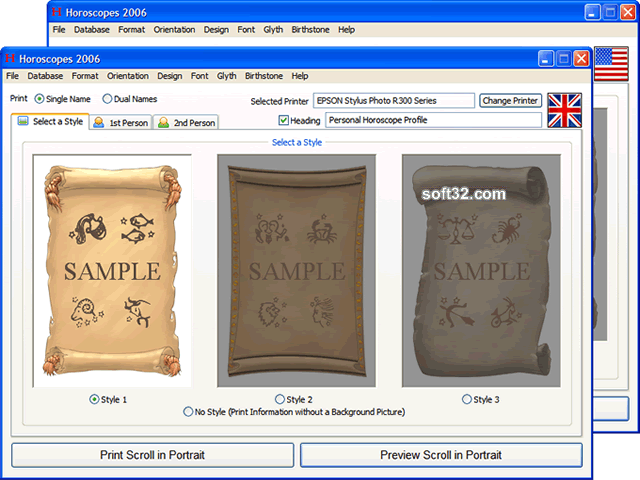Select the Dual Names radio button

tap(107, 99)
